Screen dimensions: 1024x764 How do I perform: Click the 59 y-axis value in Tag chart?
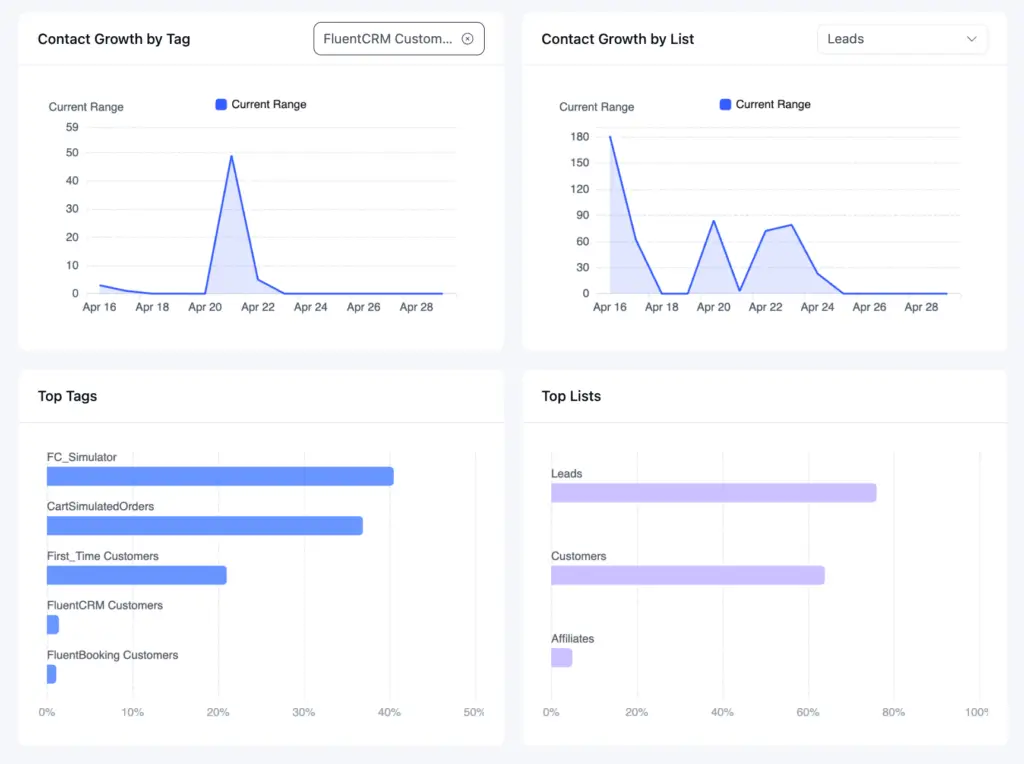click(72, 127)
